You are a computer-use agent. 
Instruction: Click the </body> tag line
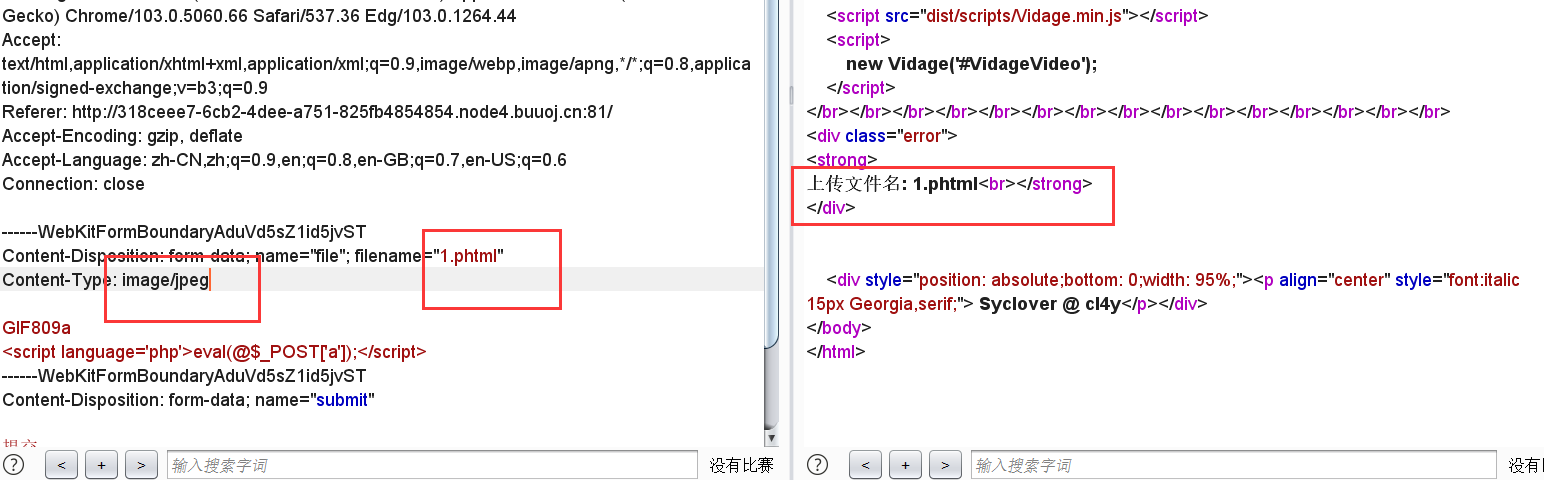point(839,328)
